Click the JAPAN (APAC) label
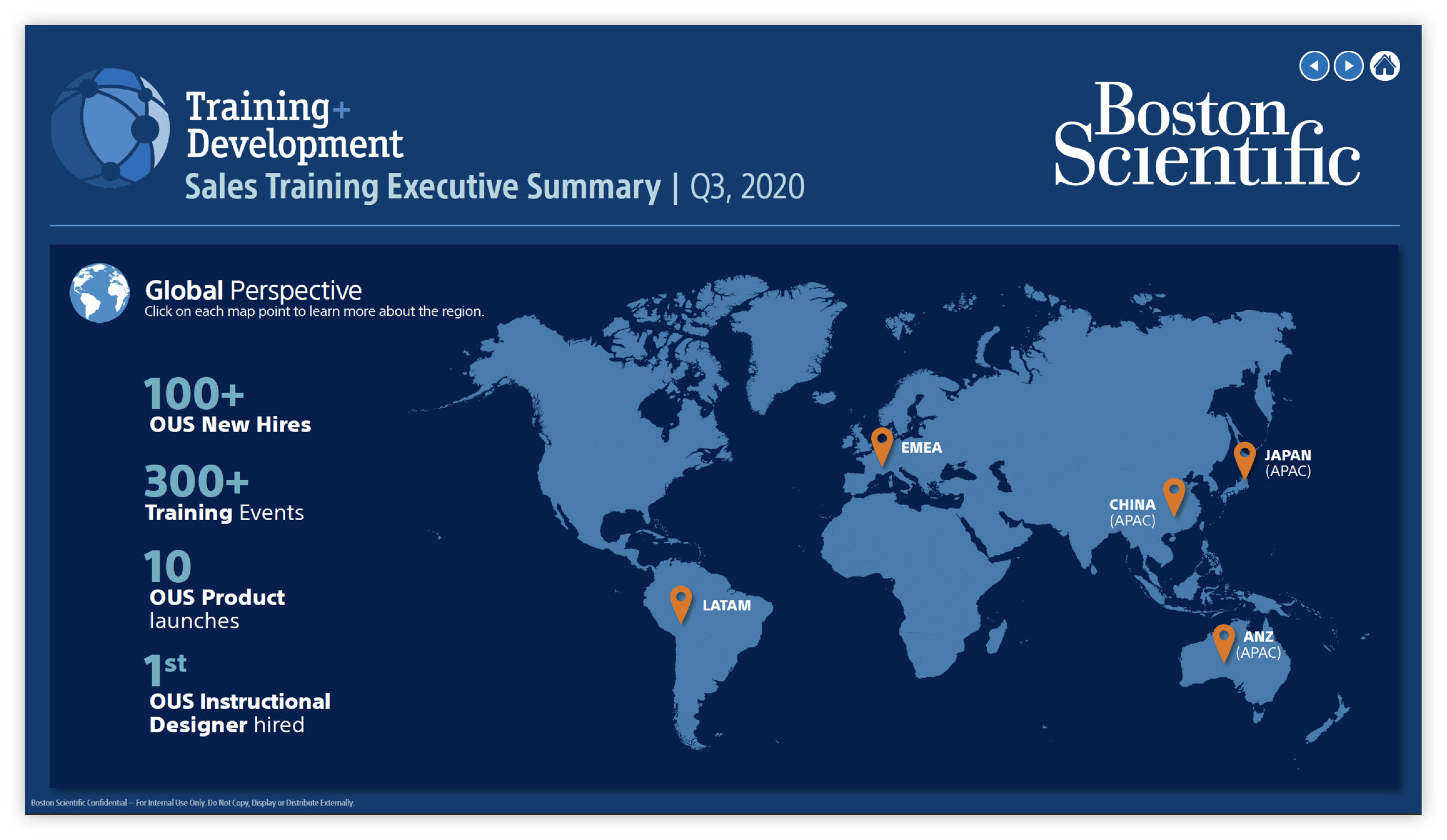 (x=1288, y=463)
